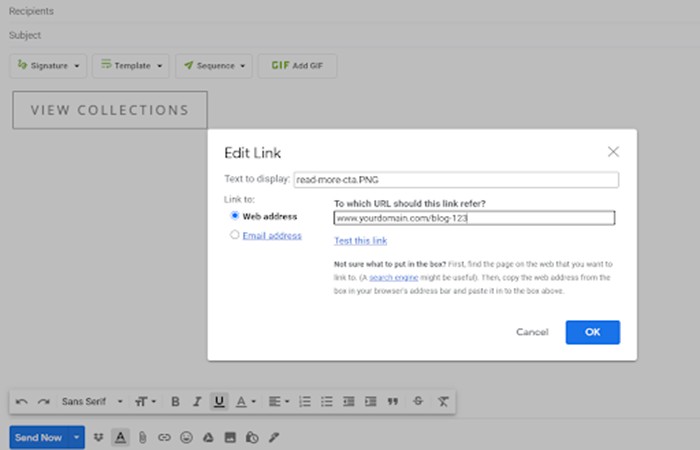Click the 'Test this link' hyperlink

(360, 240)
